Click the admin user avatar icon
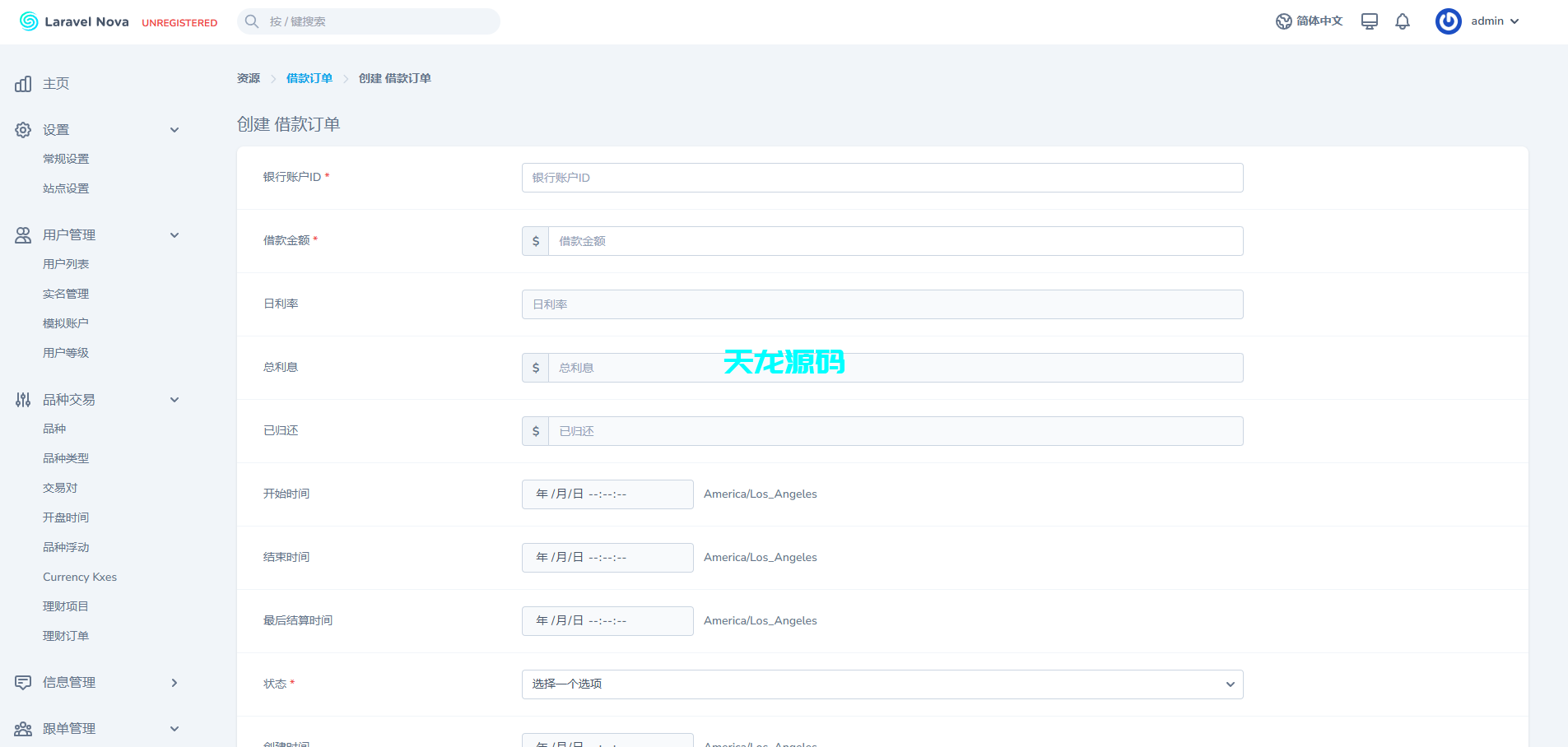1568x747 pixels. click(1449, 21)
